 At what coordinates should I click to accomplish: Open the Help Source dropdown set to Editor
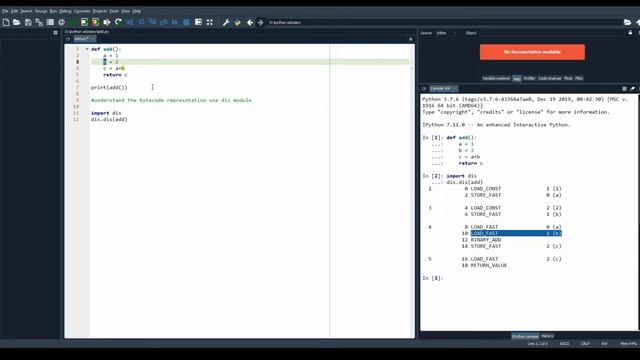447,33
